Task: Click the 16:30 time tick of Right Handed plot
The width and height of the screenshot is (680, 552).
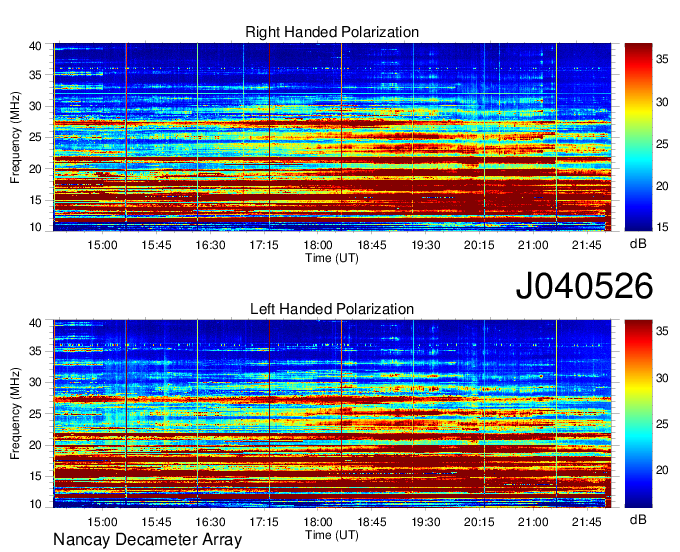Action: click(210, 245)
